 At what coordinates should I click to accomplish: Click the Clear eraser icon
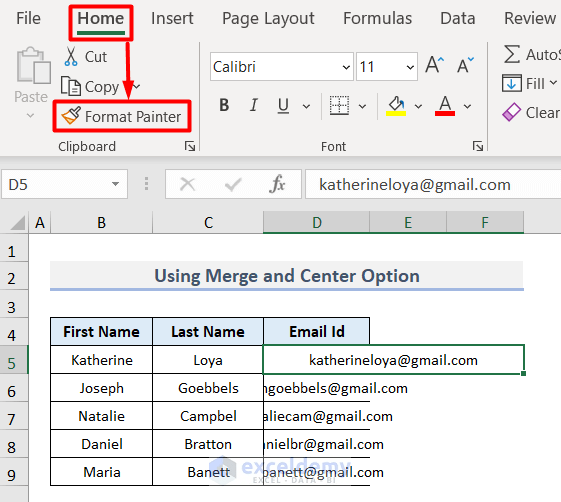click(x=512, y=113)
